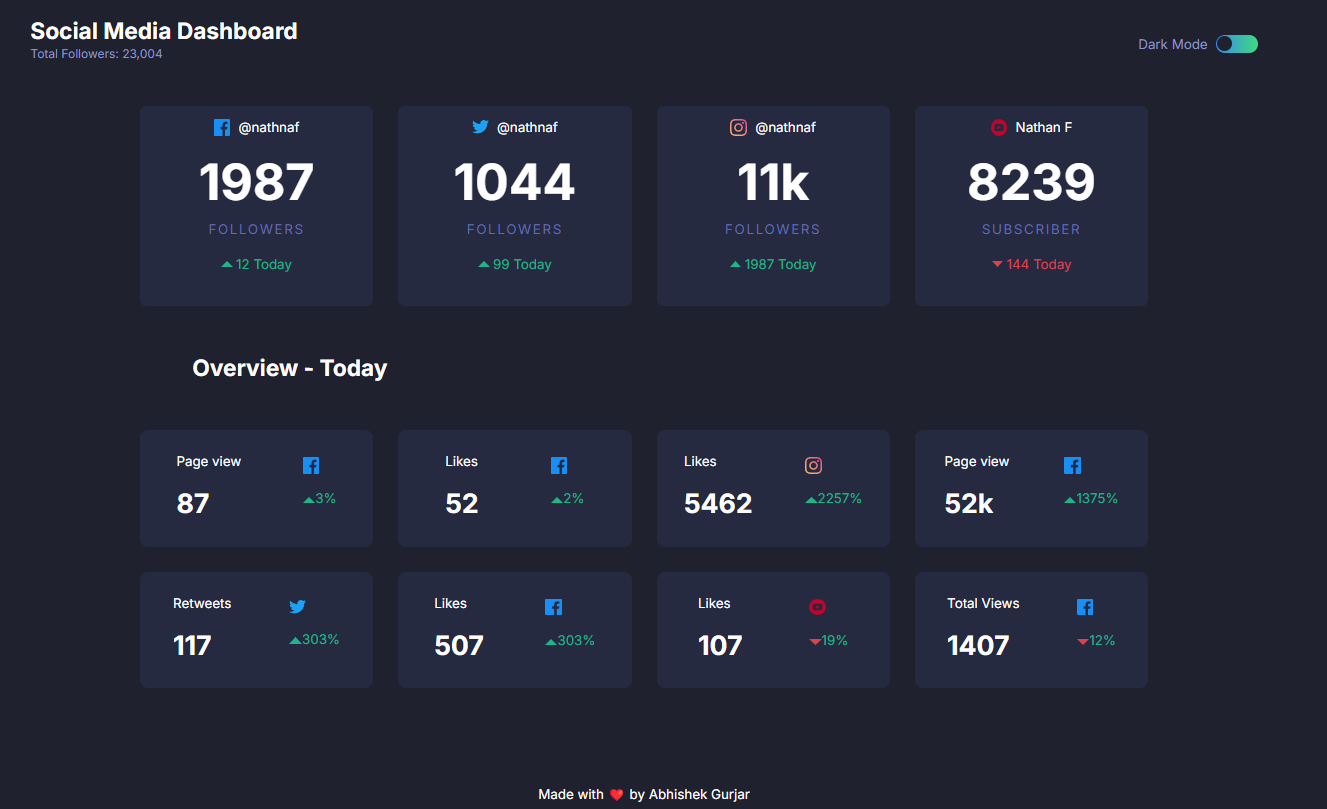Click the 1044 follower count

(x=514, y=183)
